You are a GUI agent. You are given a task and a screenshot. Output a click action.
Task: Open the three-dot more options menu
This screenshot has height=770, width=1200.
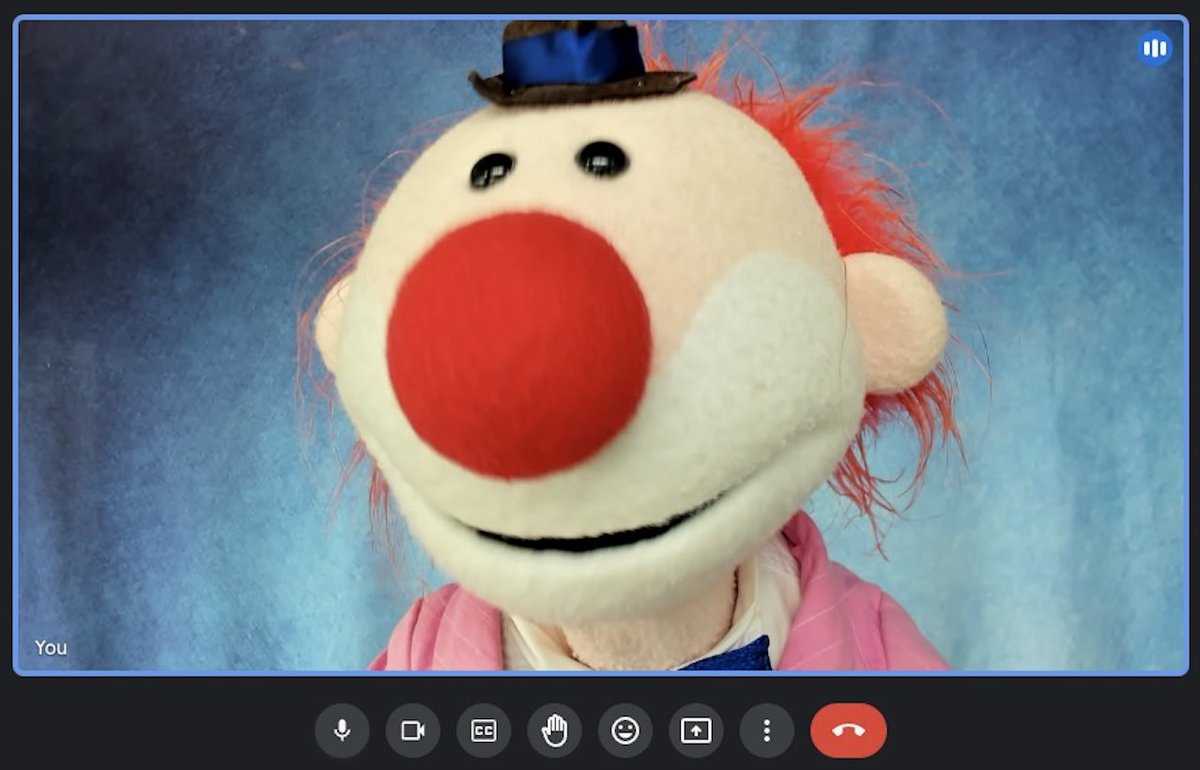click(x=765, y=730)
